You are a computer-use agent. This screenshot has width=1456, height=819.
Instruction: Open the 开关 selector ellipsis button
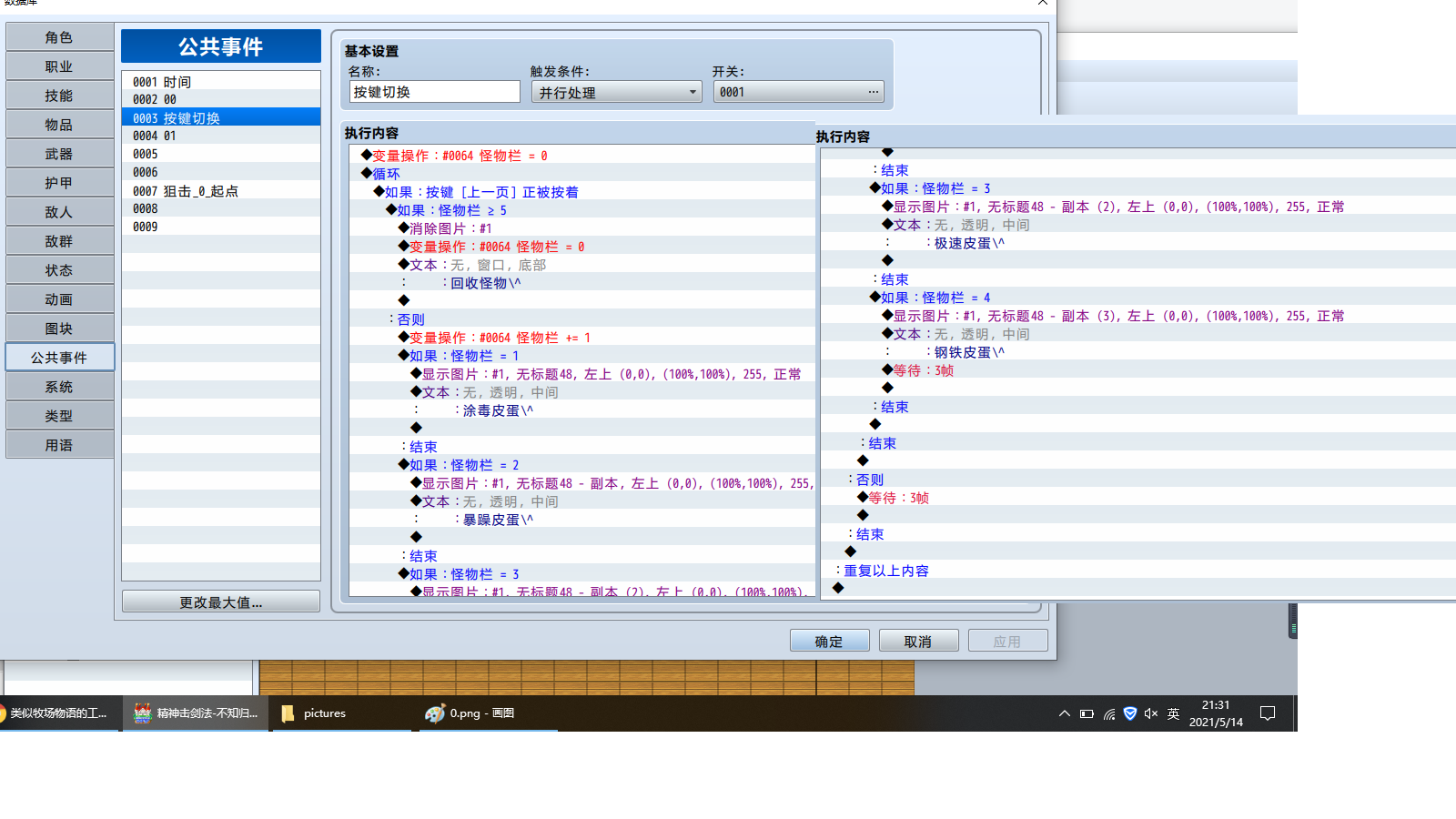874,92
